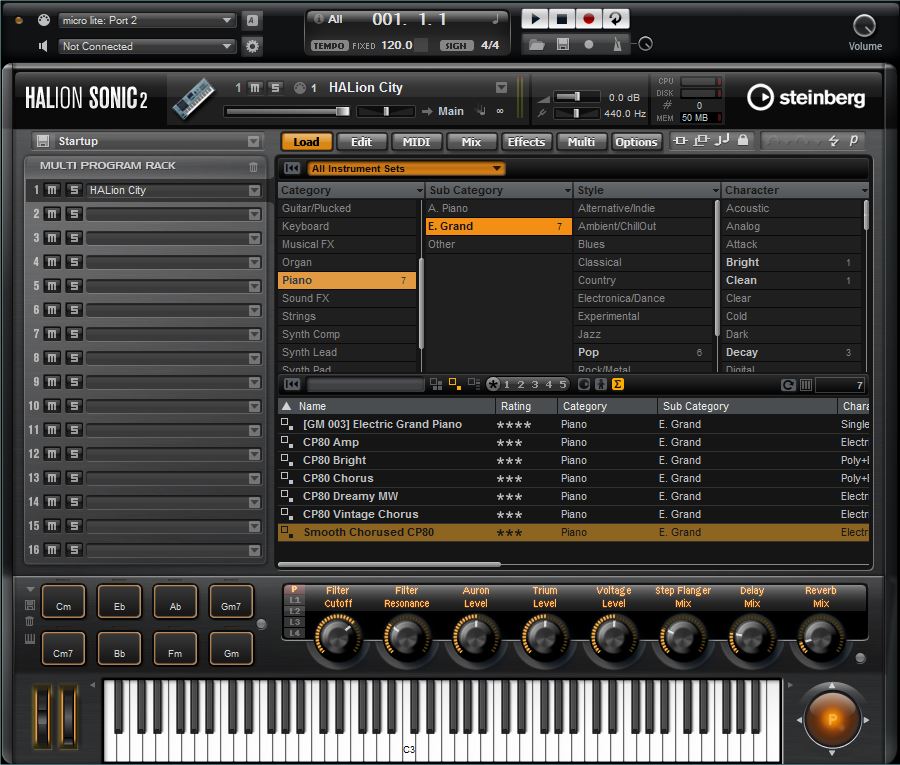Open the Sub Category column dropdown arrow

coord(567,191)
